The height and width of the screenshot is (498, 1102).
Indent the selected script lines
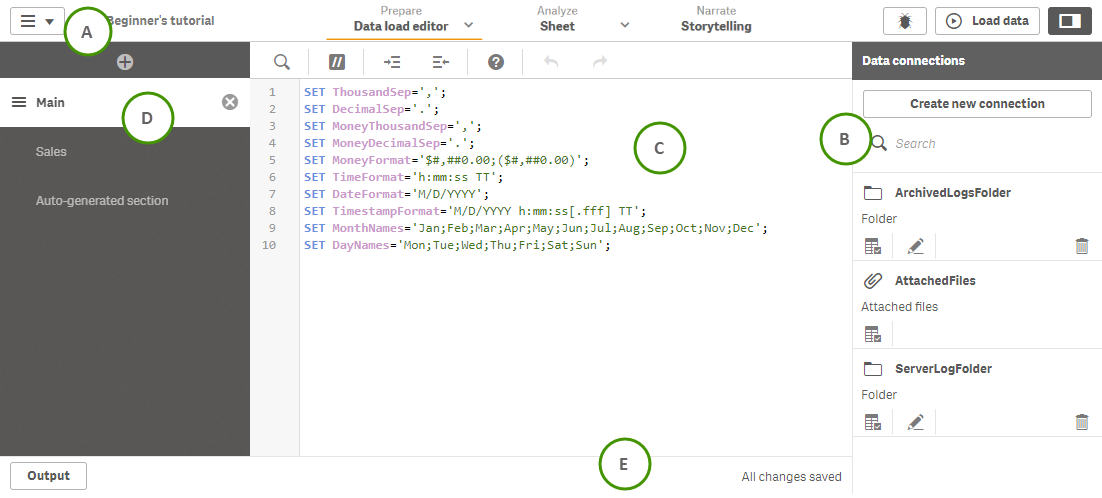392,62
